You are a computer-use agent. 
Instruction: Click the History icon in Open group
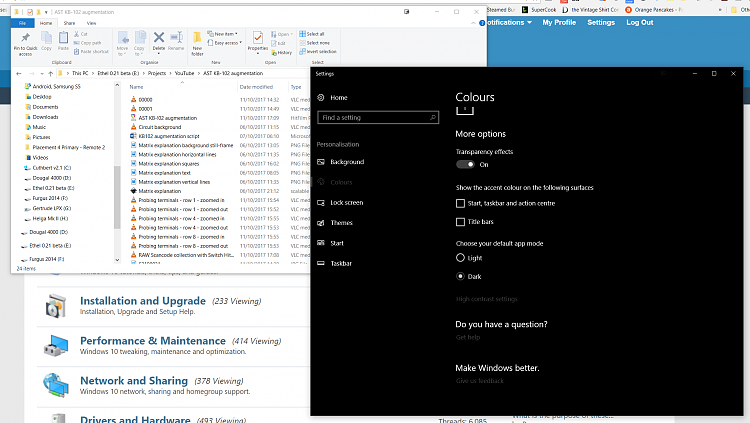(x=274, y=53)
